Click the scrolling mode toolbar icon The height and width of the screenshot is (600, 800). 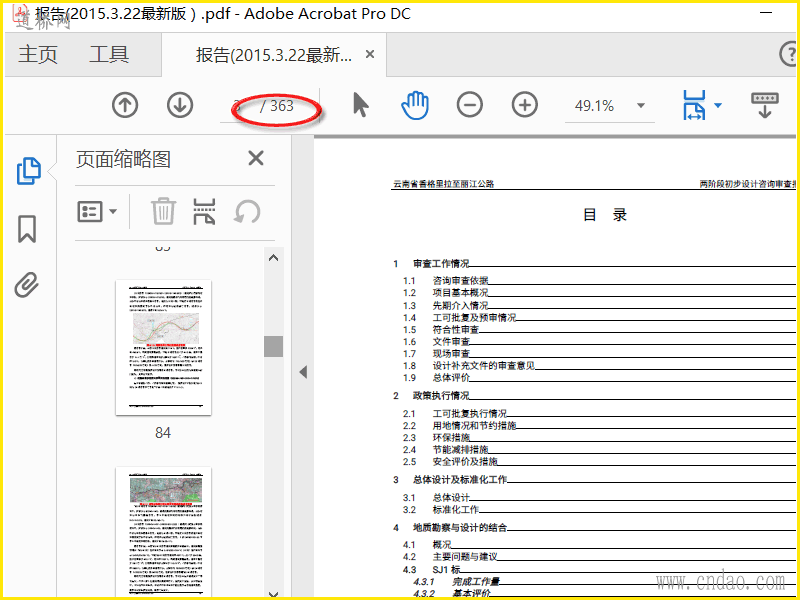click(x=765, y=105)
